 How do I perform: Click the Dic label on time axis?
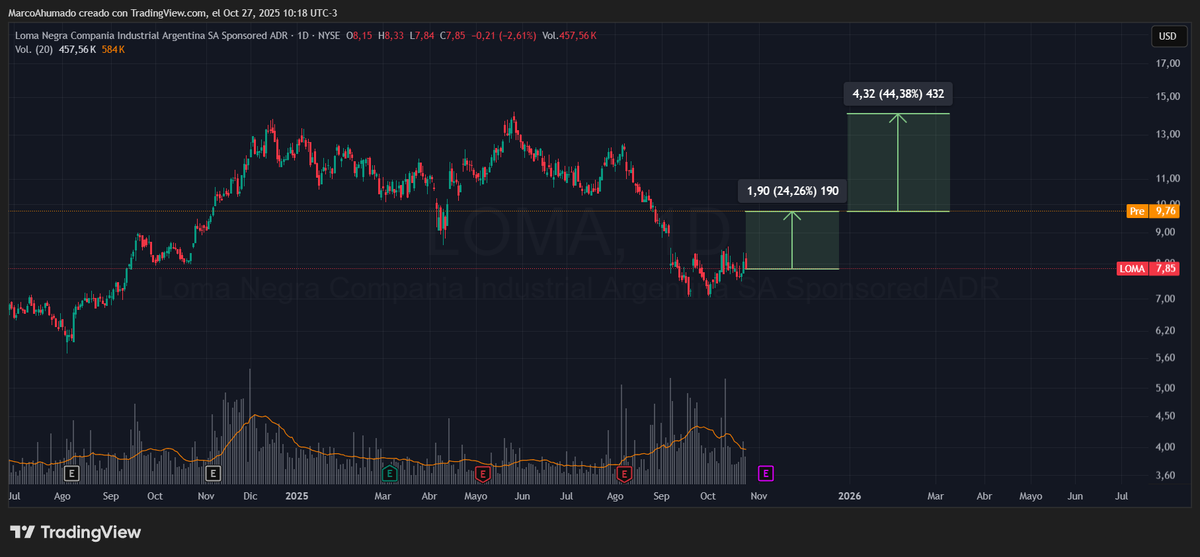click(250, 496)
